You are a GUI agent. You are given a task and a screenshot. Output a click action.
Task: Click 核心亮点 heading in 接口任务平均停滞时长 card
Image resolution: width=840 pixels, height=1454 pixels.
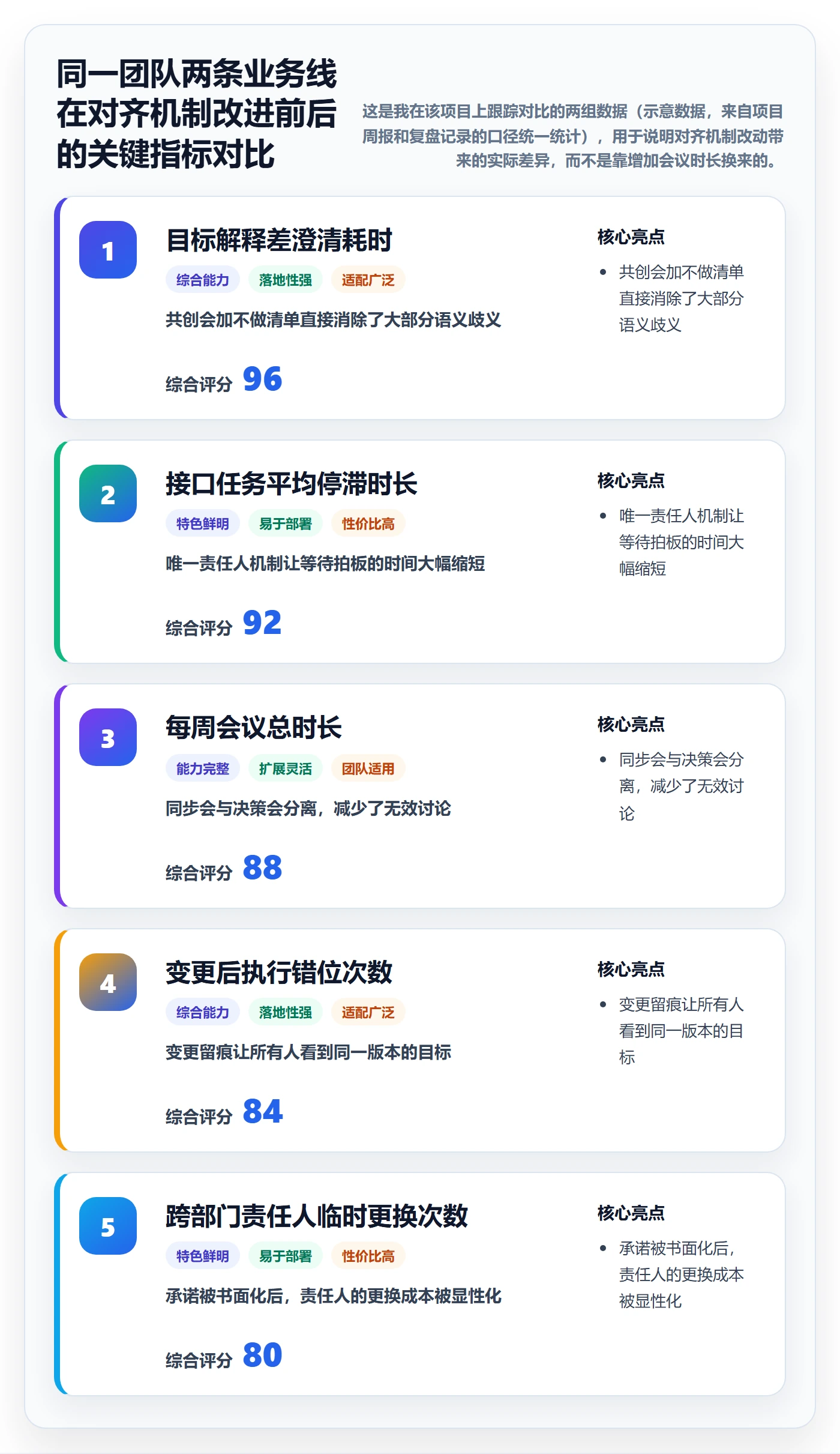click(x=631, y=481)
